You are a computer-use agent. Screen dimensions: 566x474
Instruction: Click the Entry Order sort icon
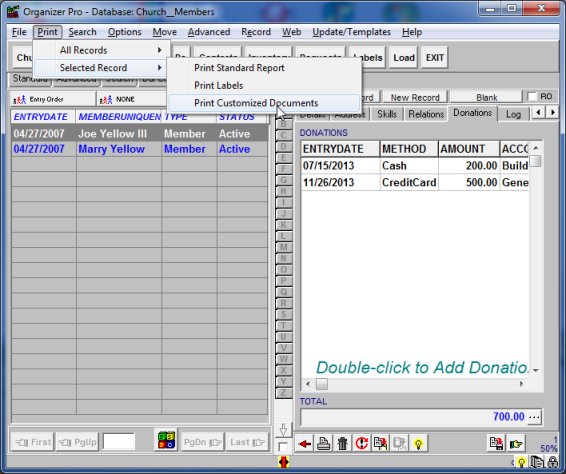tap(19, 99)
